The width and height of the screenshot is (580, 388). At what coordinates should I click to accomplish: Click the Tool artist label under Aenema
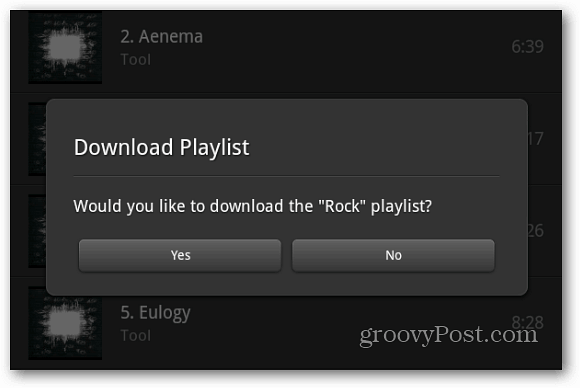(x=136, y=60)
